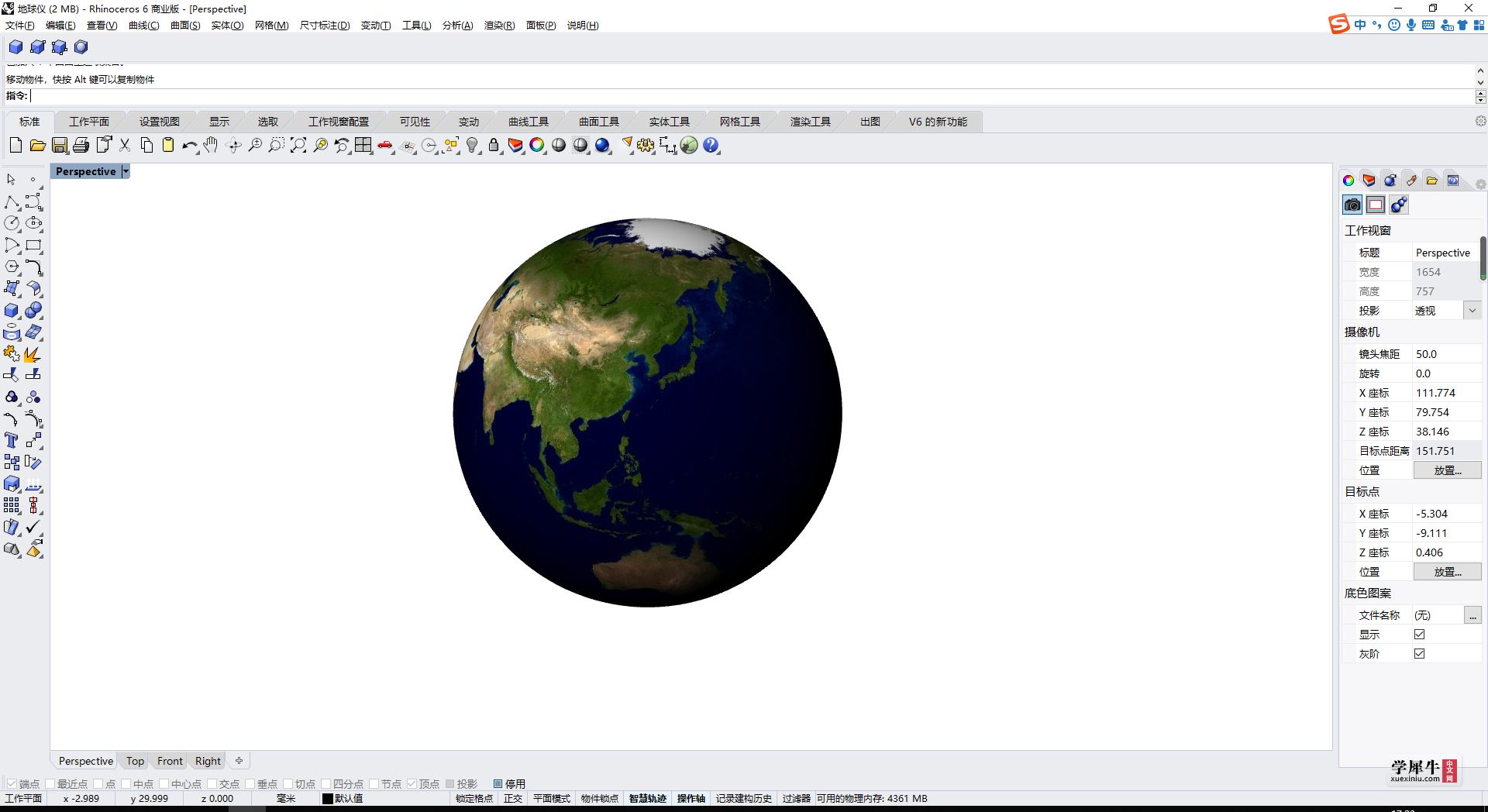Screen dimensions: 1488x812
Task: Enable the 中点 midpoint osnap checkbox
Action: point(126,784)
